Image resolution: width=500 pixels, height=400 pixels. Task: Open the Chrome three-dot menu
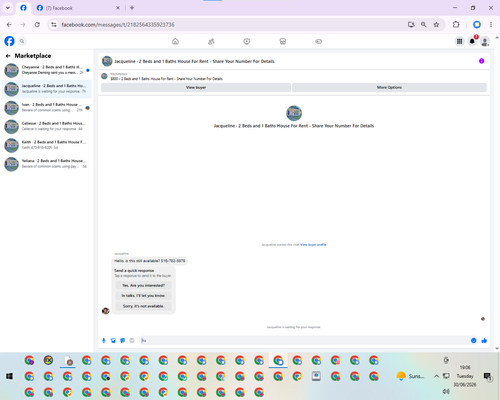(491, 25)
